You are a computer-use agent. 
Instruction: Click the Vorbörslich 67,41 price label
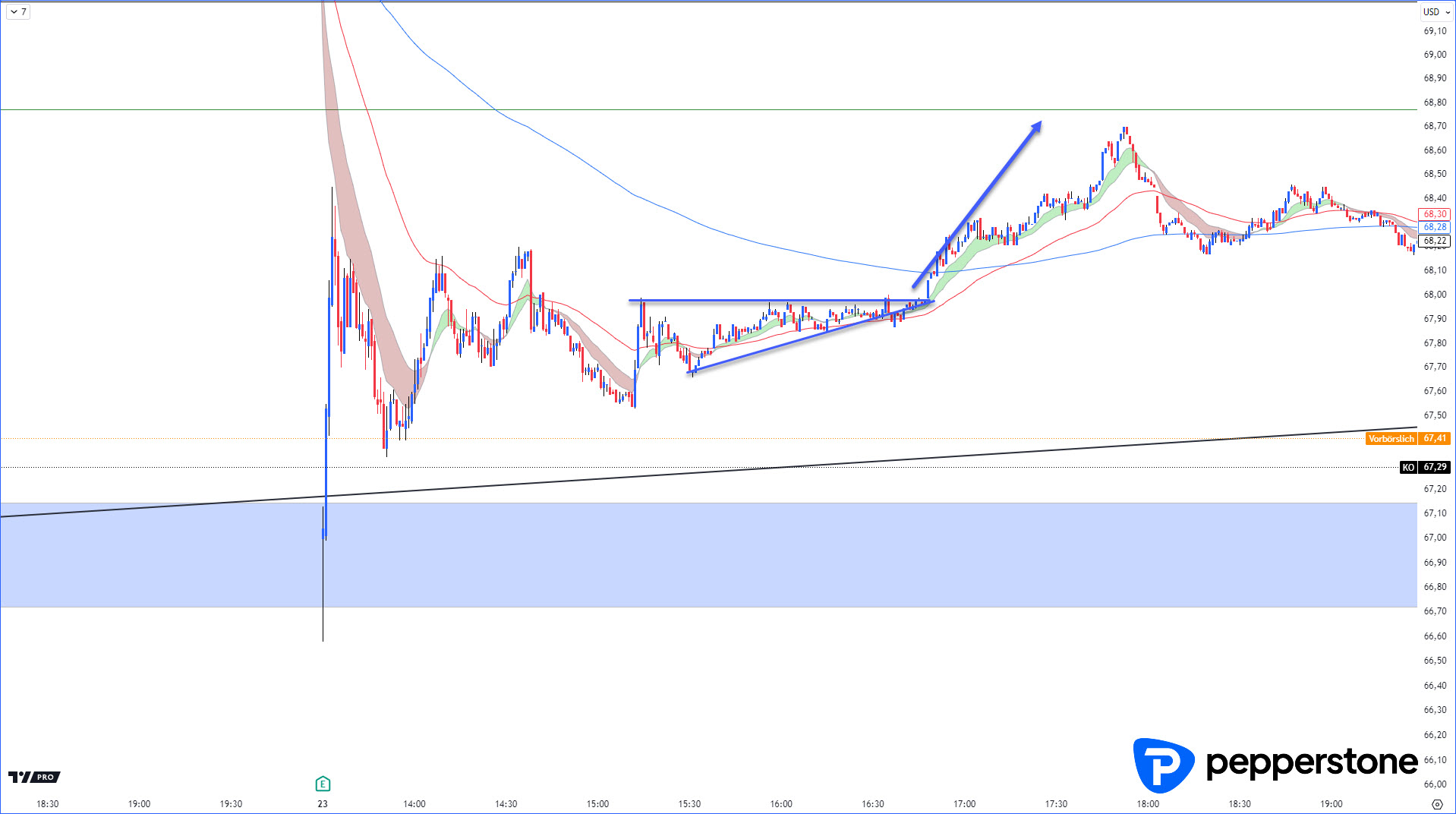click(1408, 439)
